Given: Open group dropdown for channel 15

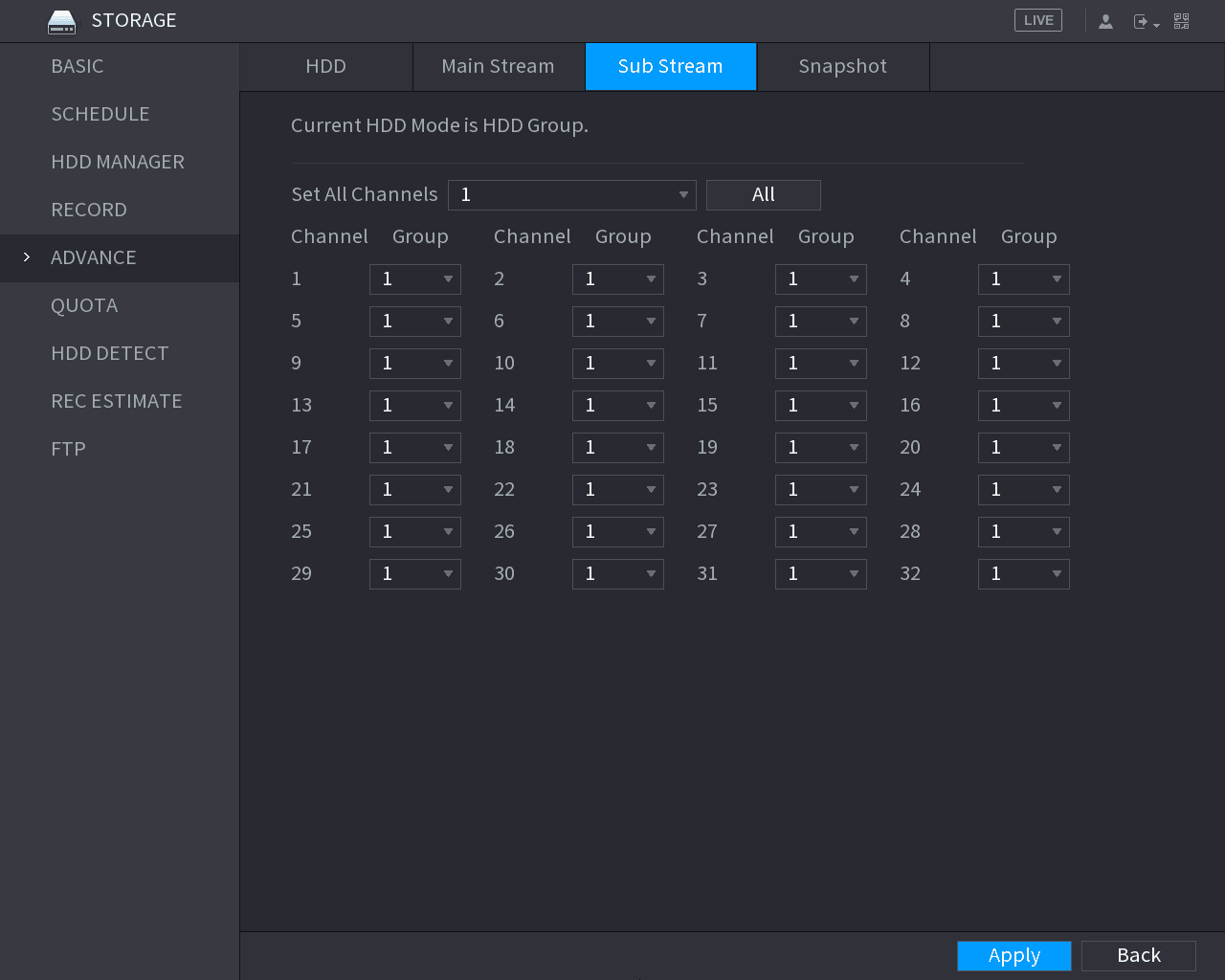Looking at the screenshot, I should tap(821, 406).
